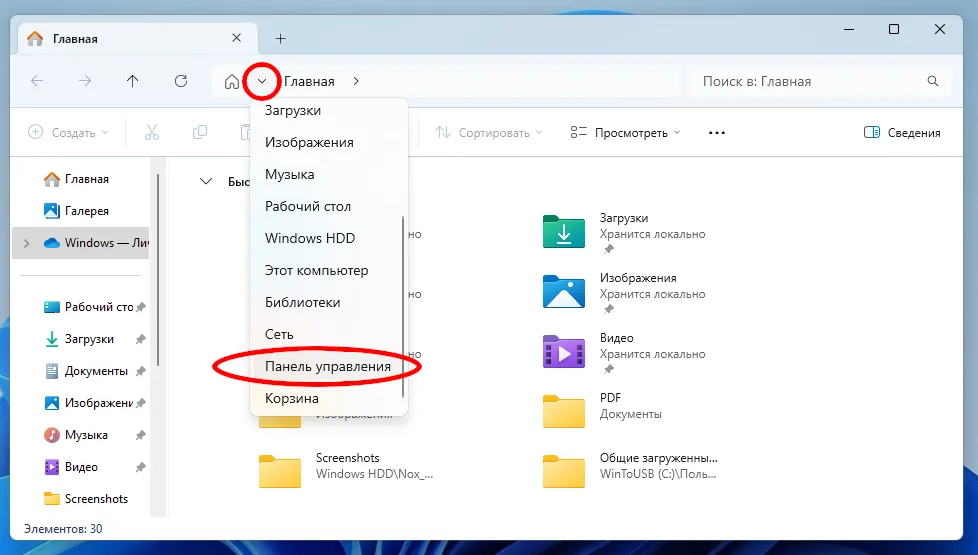978x555 pixels.
Task: Click the home icon in address bar
Action: [x=231, y=82]
